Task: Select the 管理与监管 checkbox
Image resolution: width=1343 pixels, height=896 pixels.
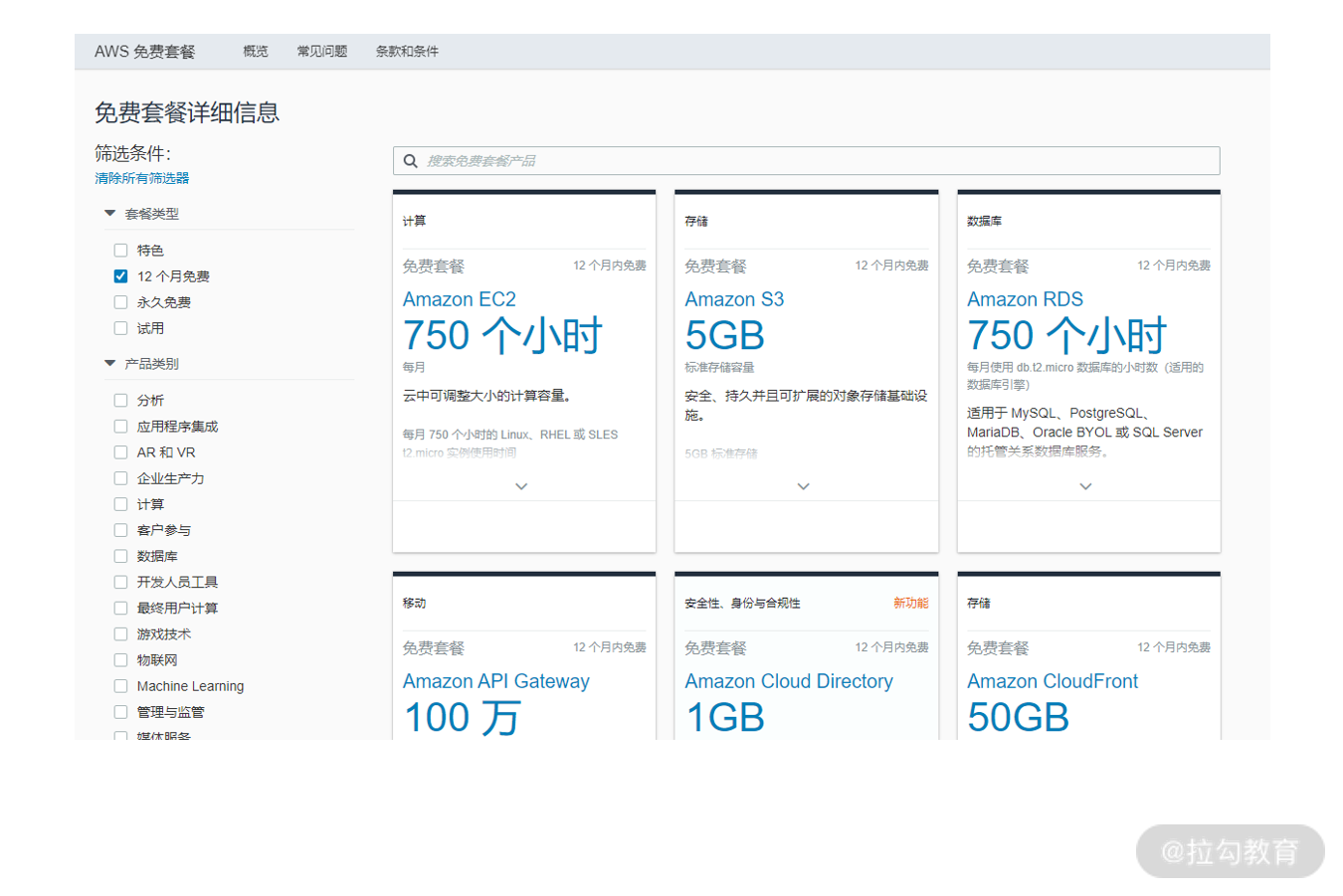Action: click(120, 712)
